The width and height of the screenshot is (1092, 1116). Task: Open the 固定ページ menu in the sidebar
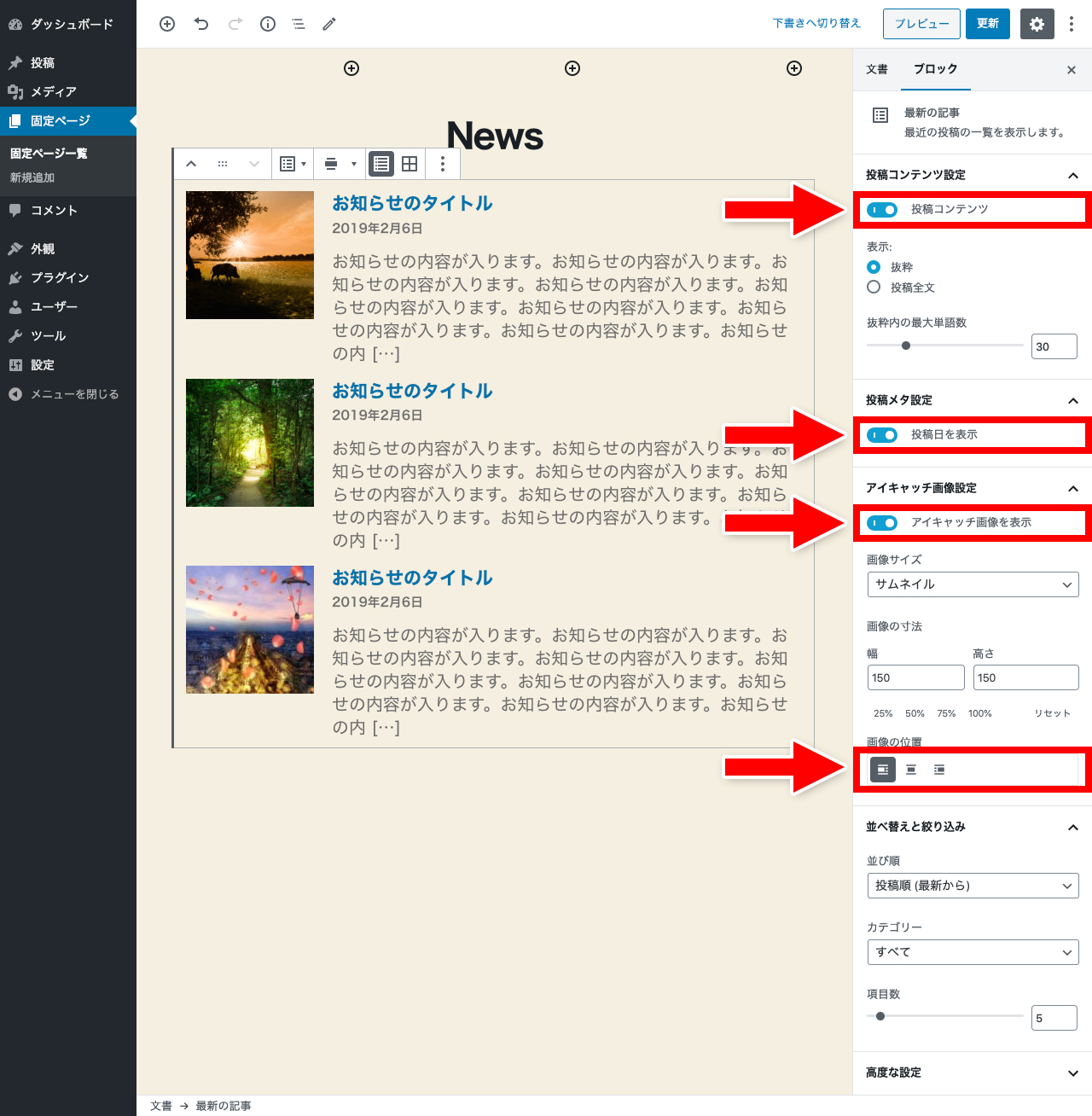pyautogui.click(x=61, y=121)
